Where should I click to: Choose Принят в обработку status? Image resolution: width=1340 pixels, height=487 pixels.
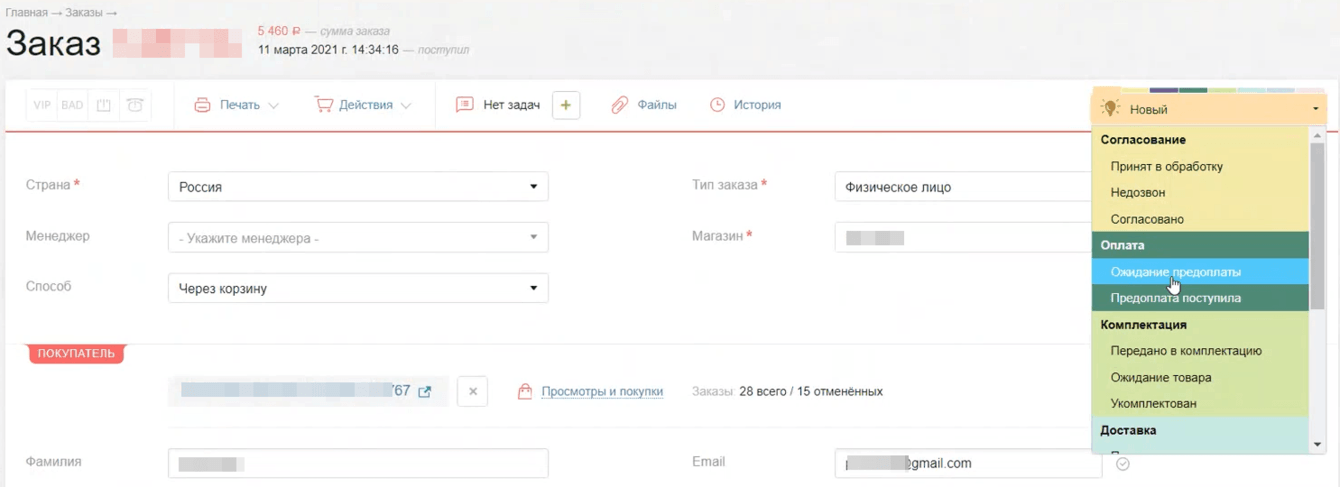click(1166, 167)
